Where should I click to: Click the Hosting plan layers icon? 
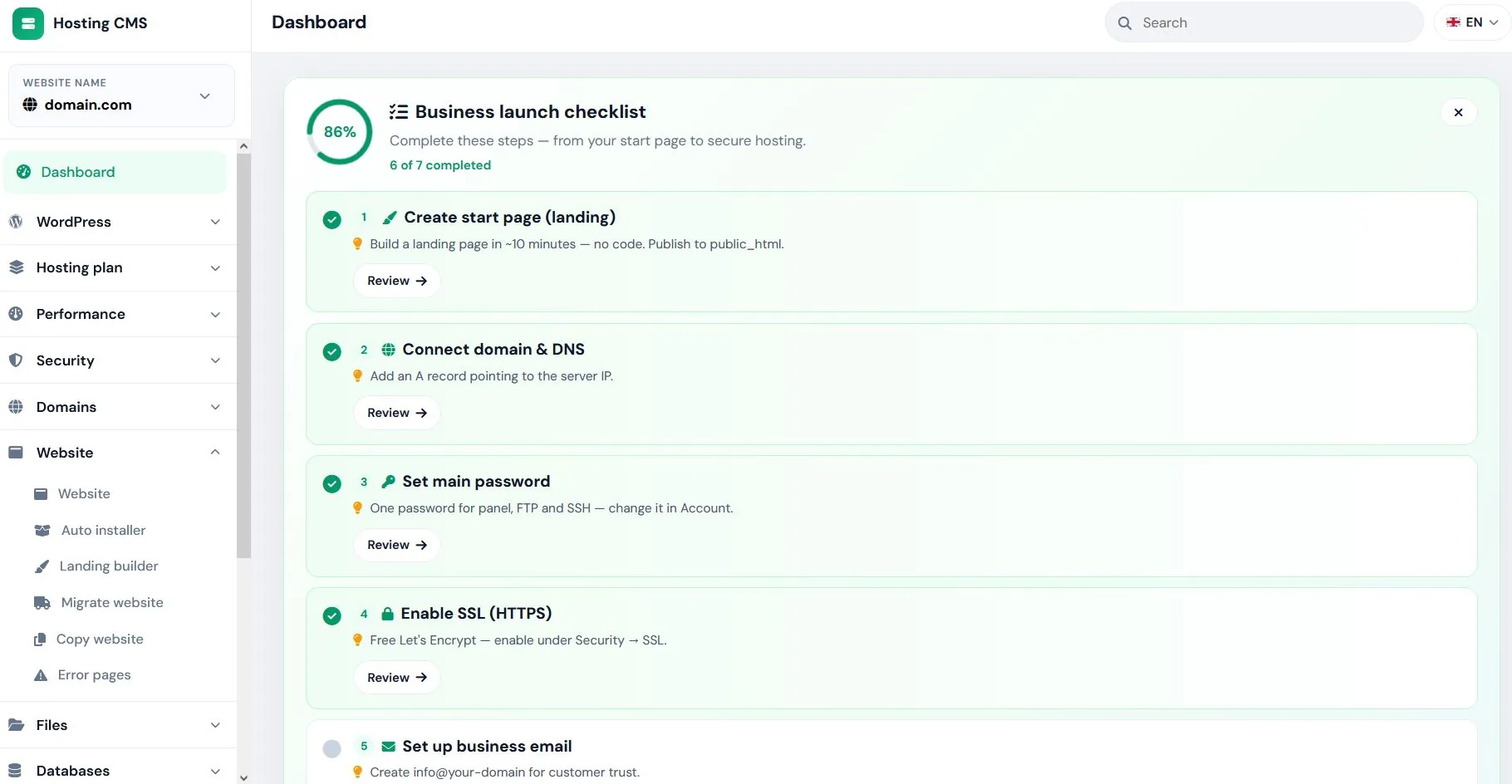(x=16, y=267)
